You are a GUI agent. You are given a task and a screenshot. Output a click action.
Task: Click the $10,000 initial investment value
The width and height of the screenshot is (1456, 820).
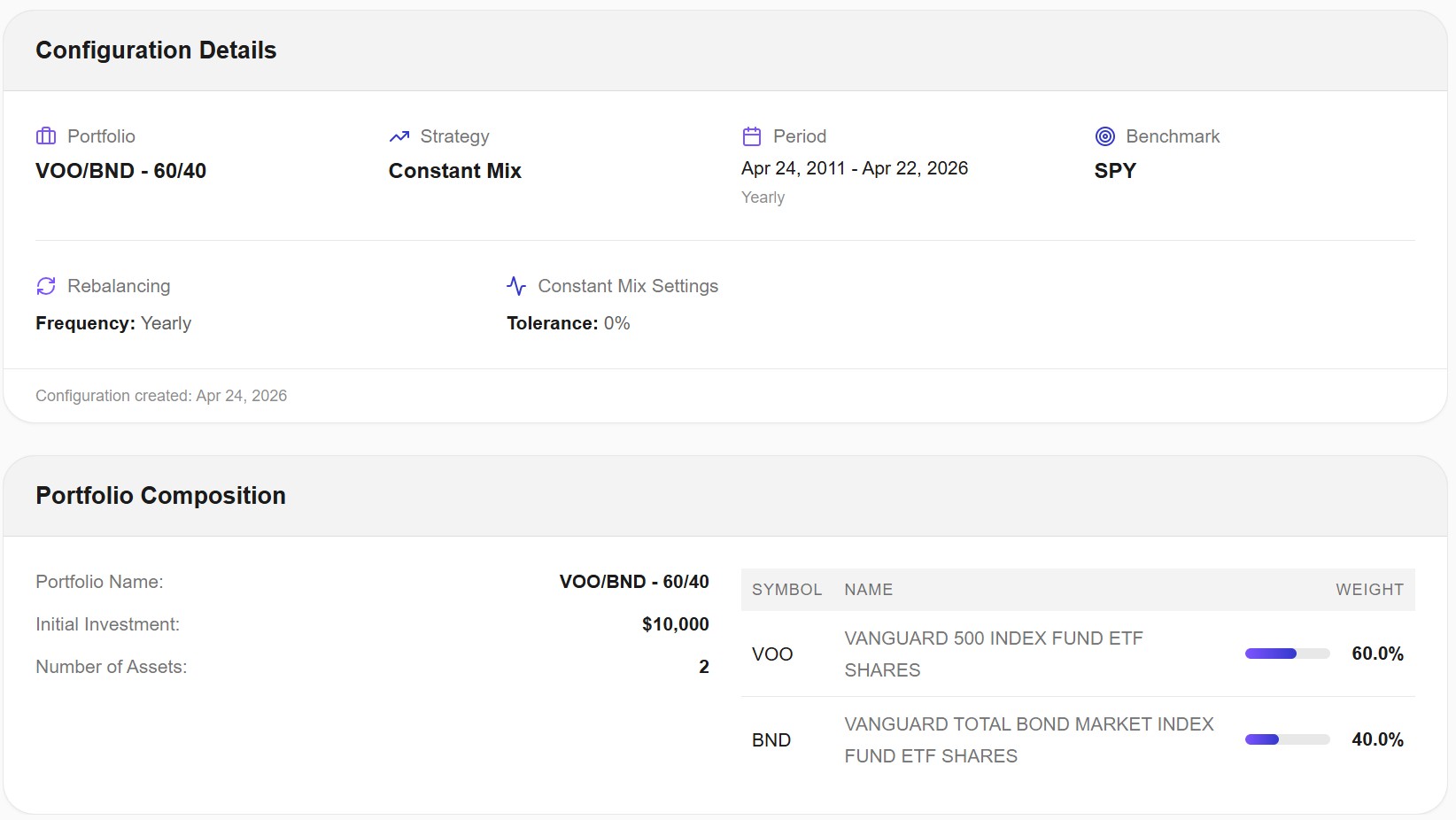[675, 624]
